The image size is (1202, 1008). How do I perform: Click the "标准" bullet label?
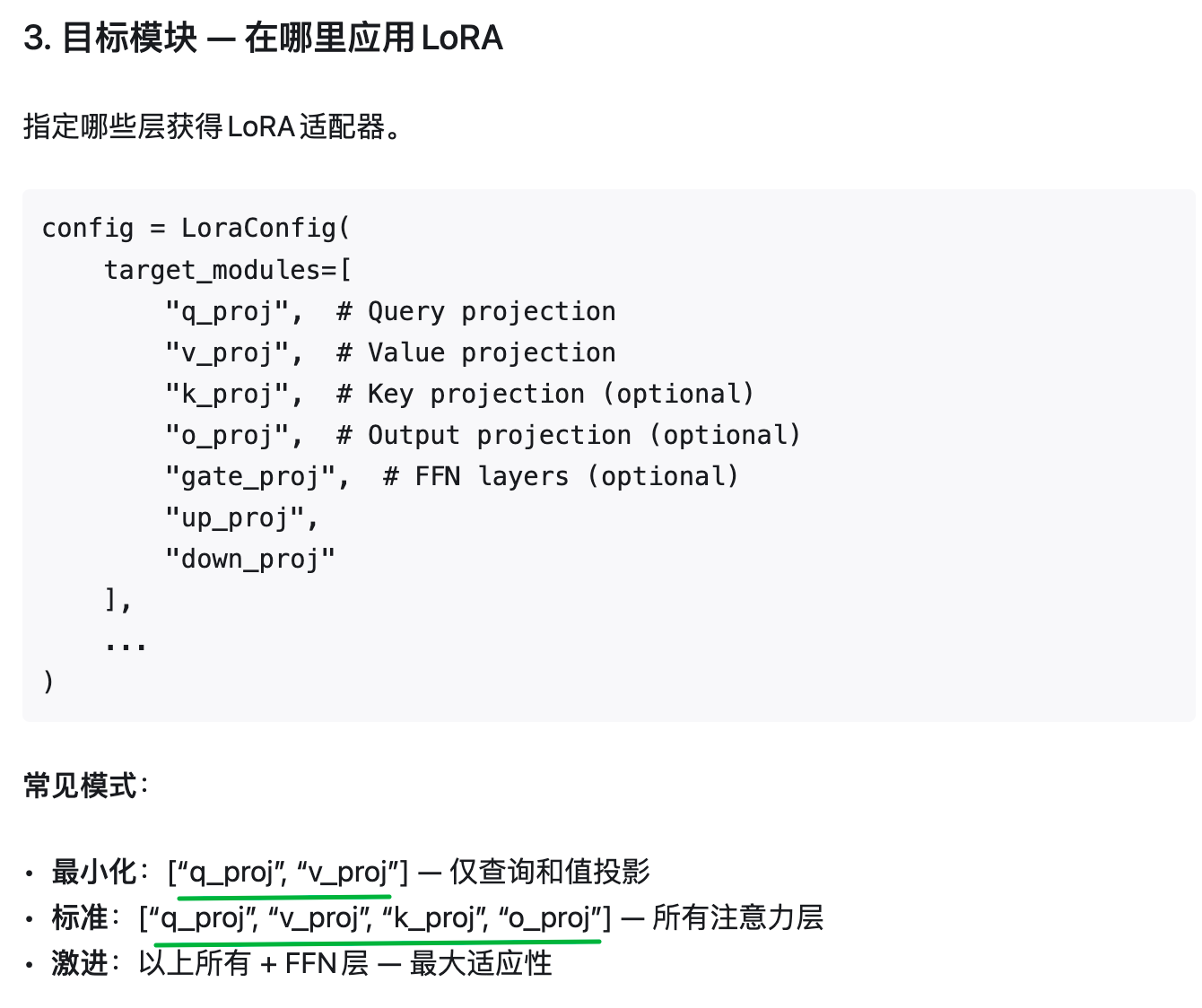point(81,917)
